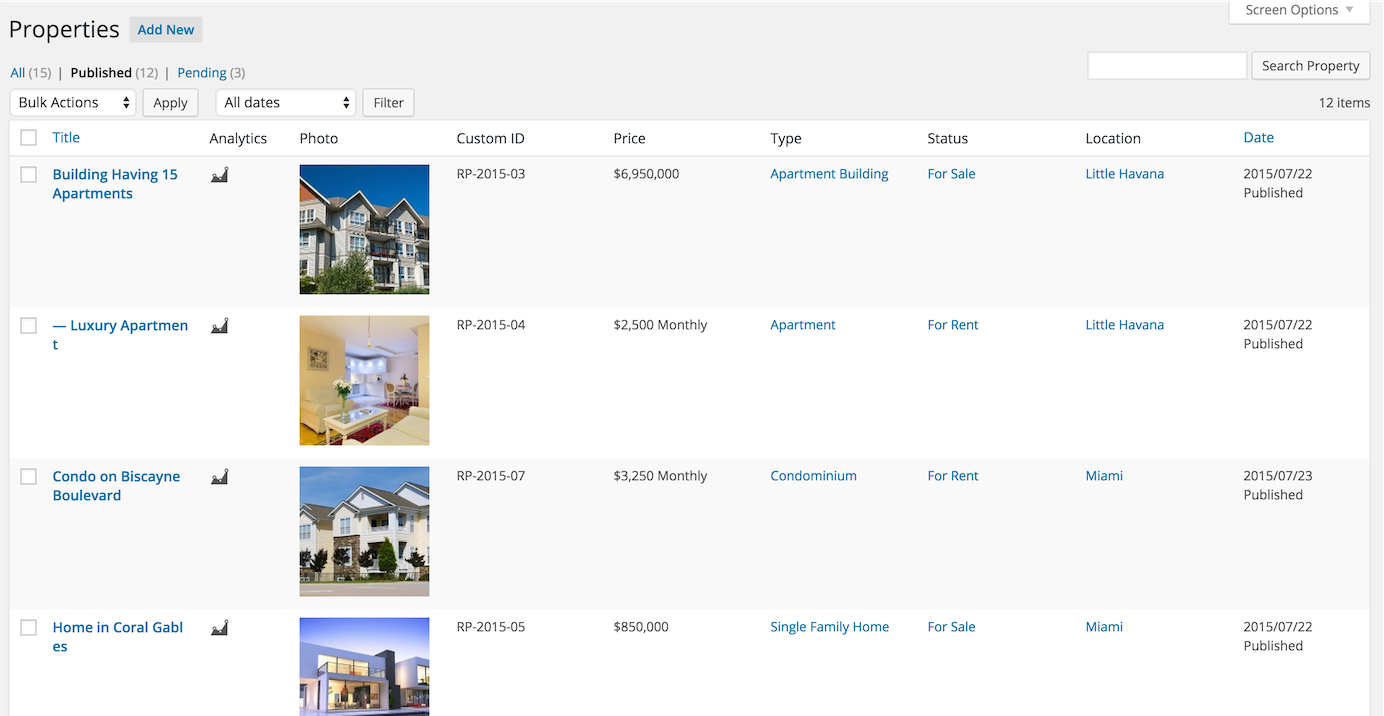Click custom ID RP-2015-03
Image resolution: width=1384 pixels, height=716 pixels.
click(x=490, y=174)
